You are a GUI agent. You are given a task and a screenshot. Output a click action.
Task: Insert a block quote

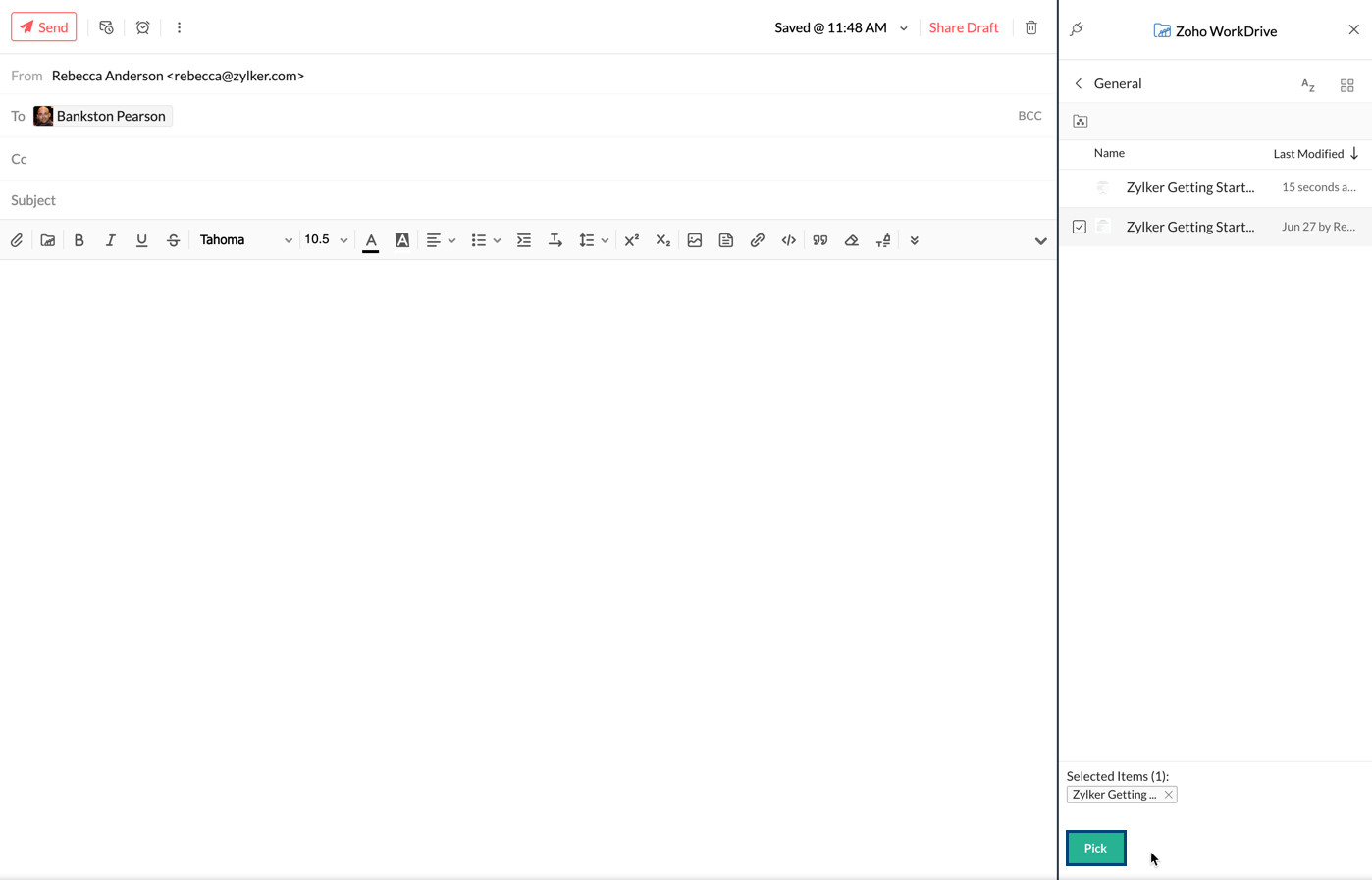pyautogui.click(x=820, y=240)
